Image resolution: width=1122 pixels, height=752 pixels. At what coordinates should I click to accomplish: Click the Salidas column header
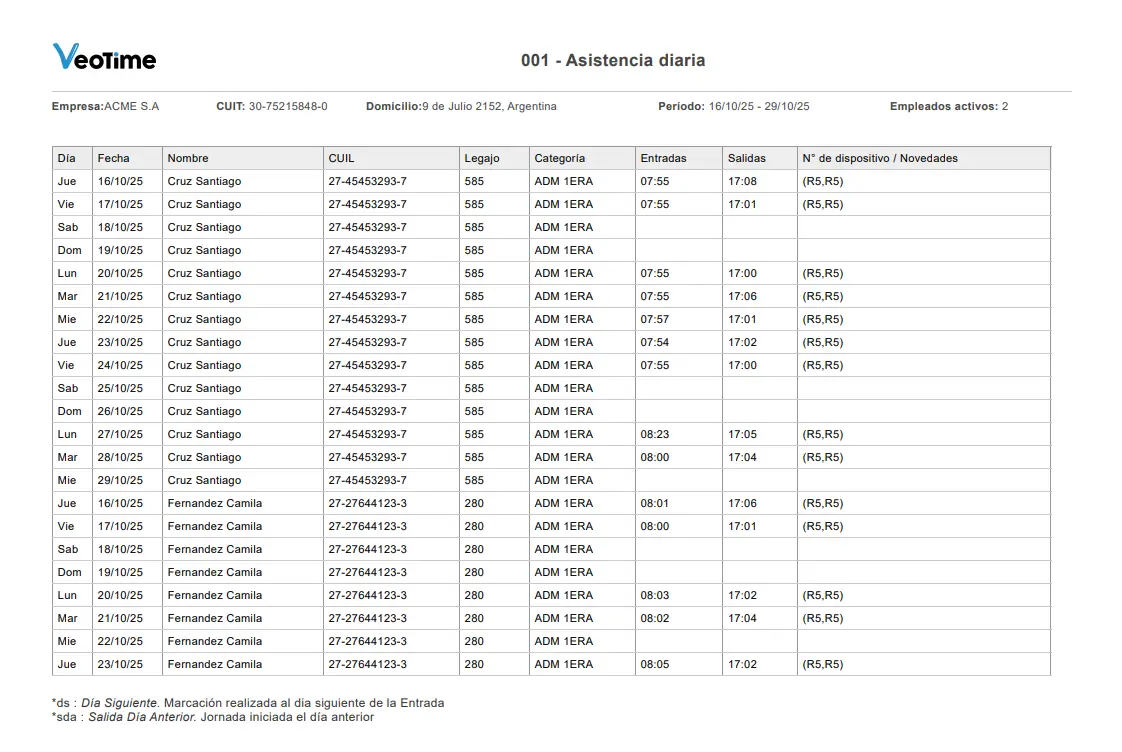[x=749, y=157]
